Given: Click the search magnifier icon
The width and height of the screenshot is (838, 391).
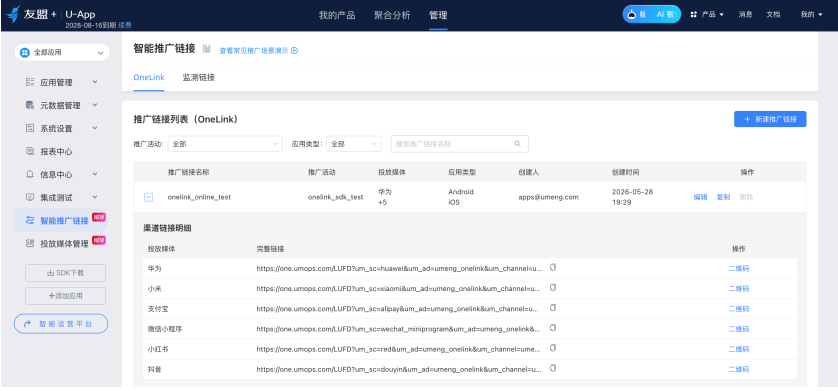Looking at the screenshot, I should pyautogui.click(x=517, y=144).
